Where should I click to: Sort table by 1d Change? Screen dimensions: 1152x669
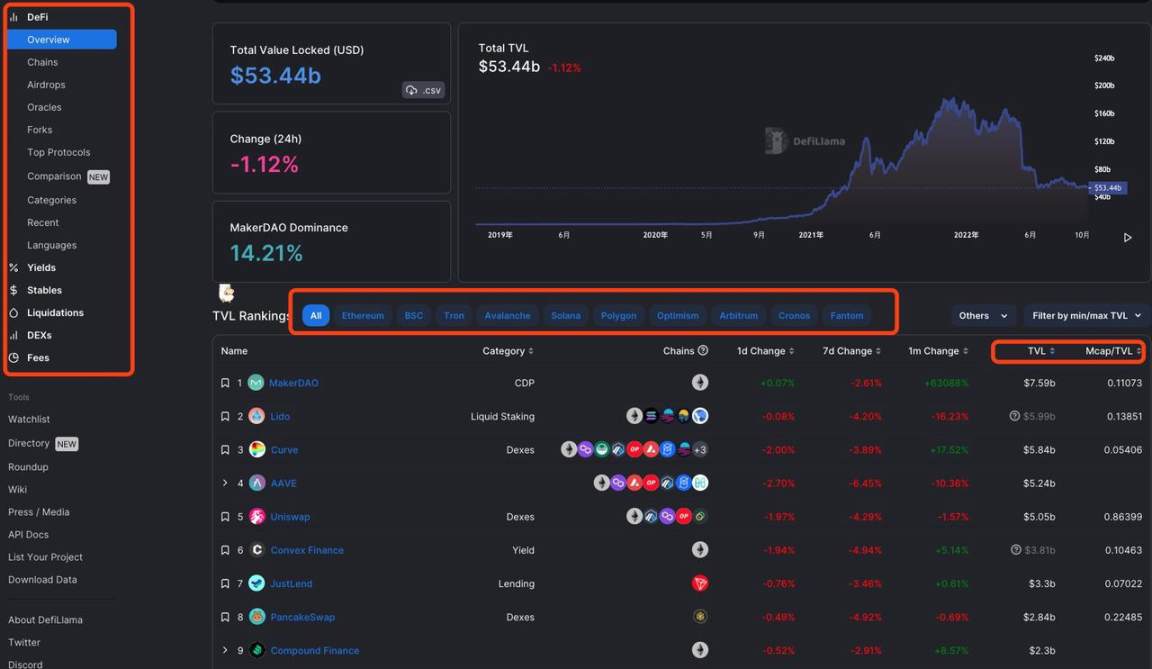766,351
